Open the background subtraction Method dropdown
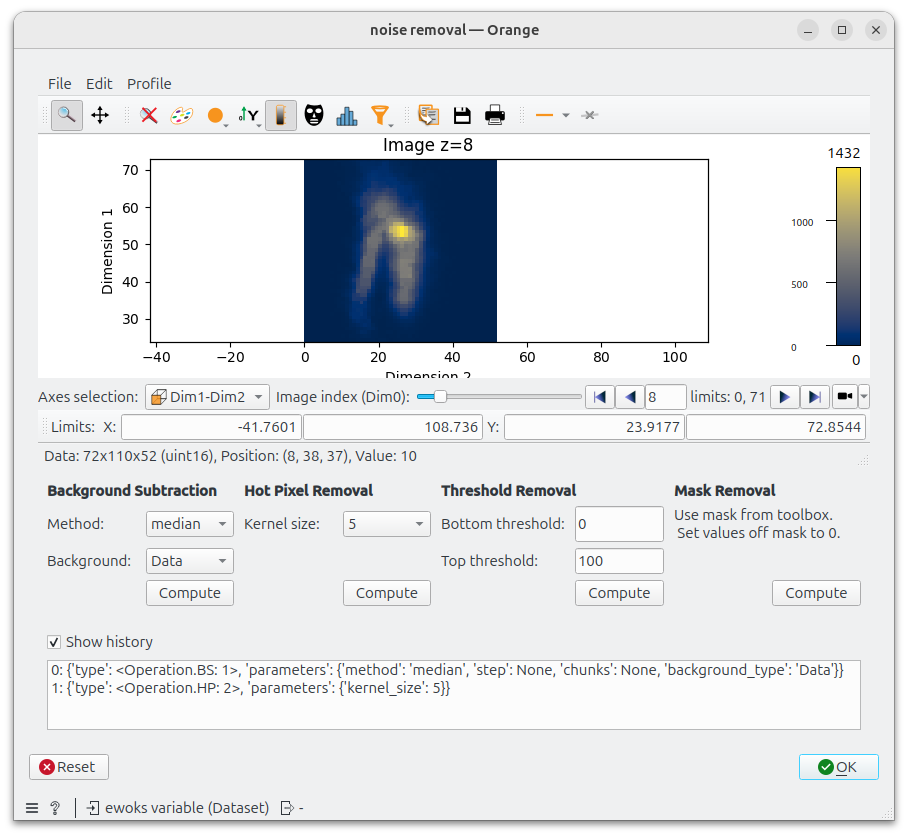 tap(190, 524)
